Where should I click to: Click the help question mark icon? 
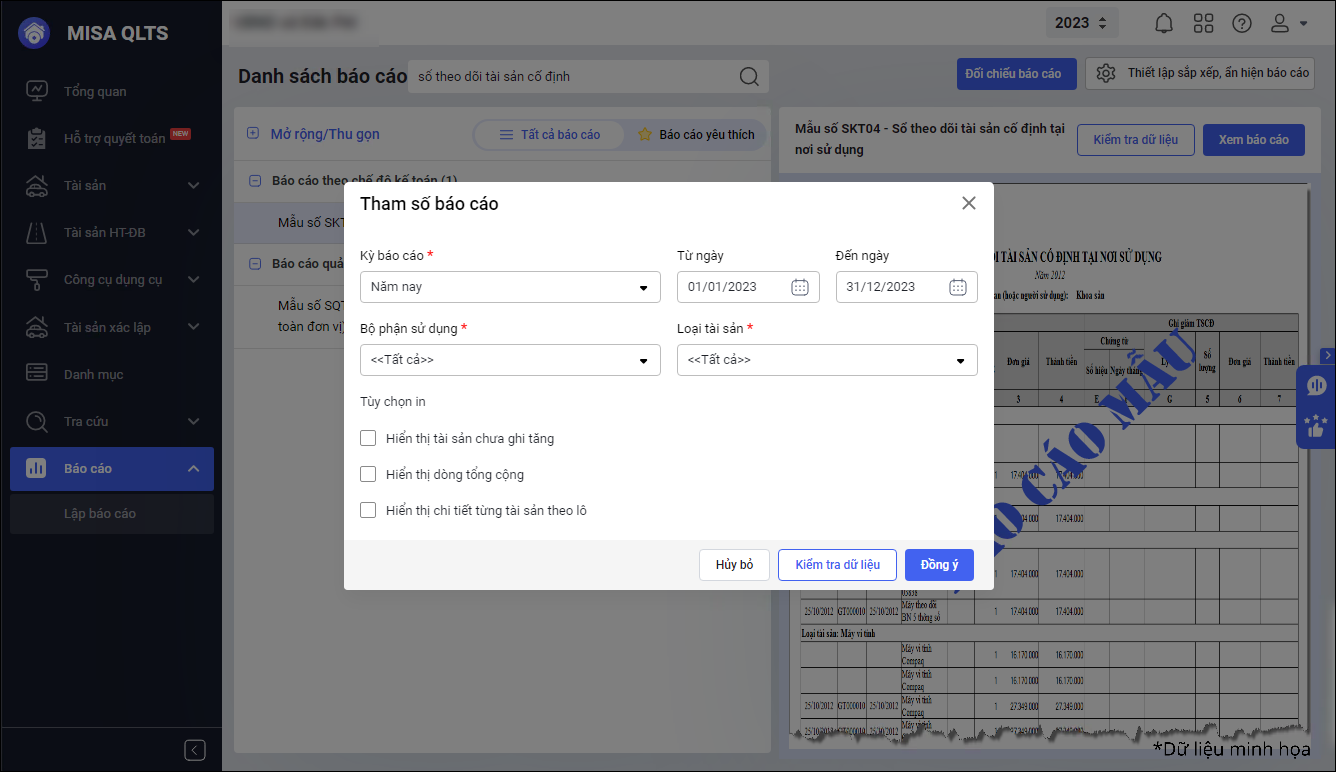click(1241, 23)
